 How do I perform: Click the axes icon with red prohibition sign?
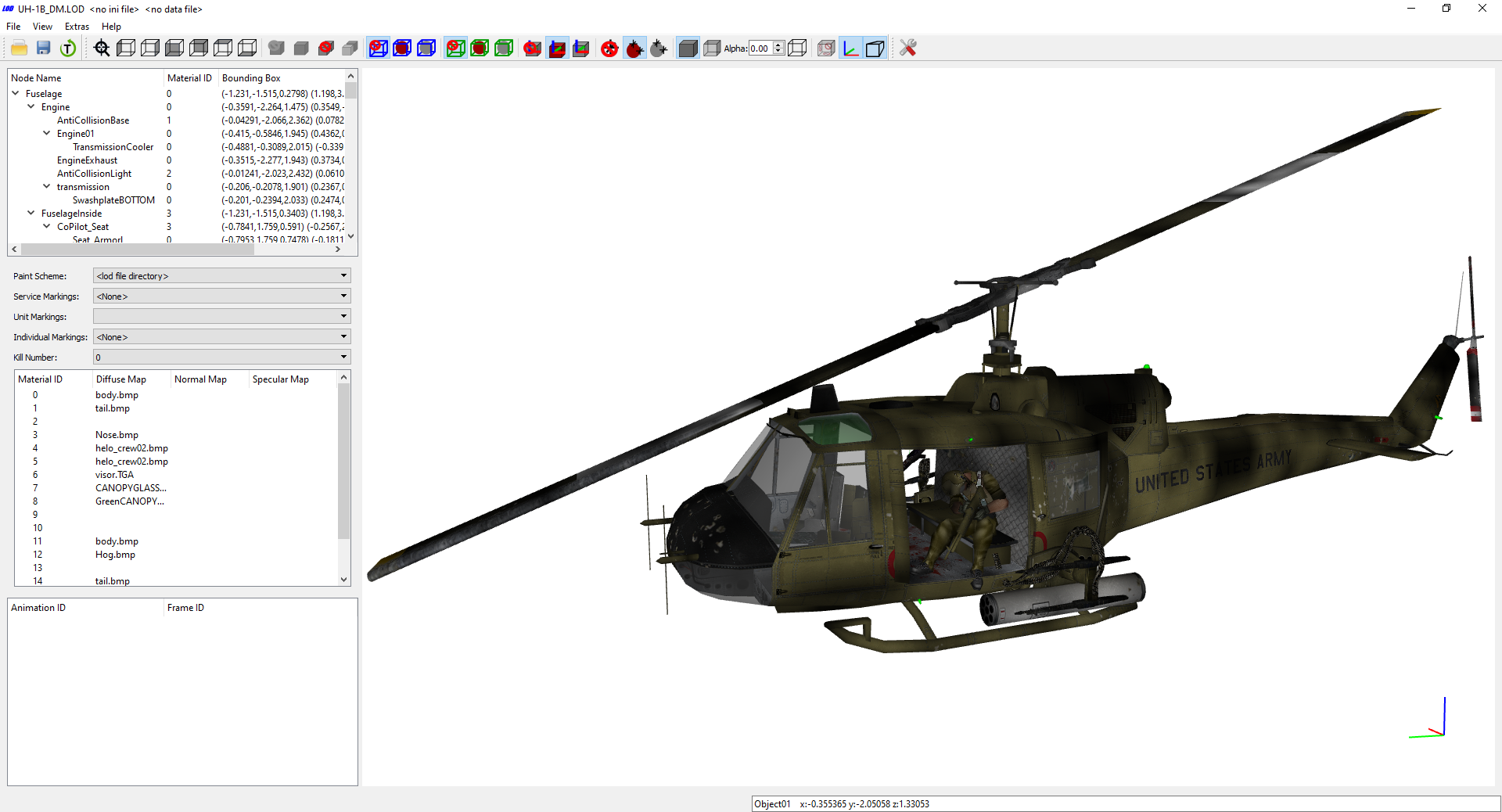coord(533,49)
